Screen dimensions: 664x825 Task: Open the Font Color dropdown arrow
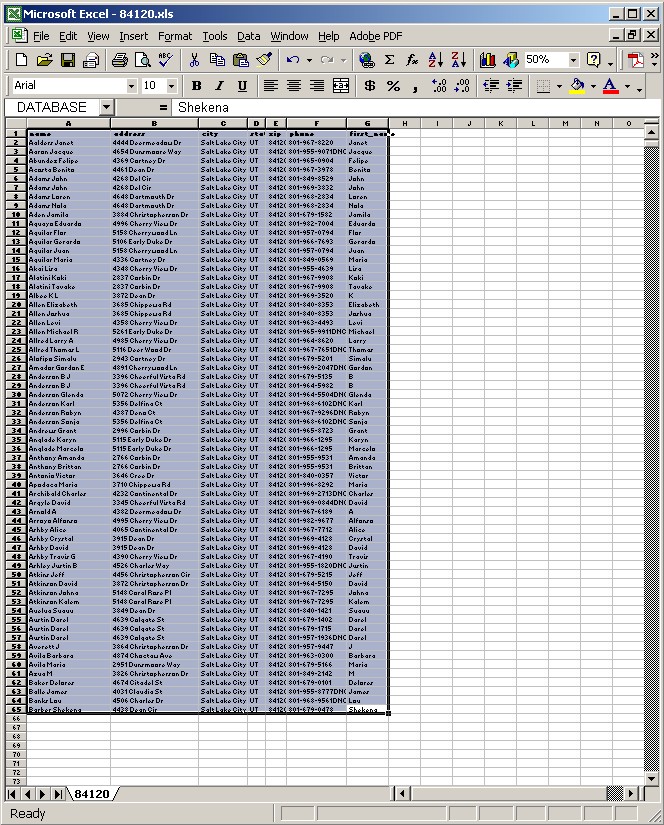[627, 86]
